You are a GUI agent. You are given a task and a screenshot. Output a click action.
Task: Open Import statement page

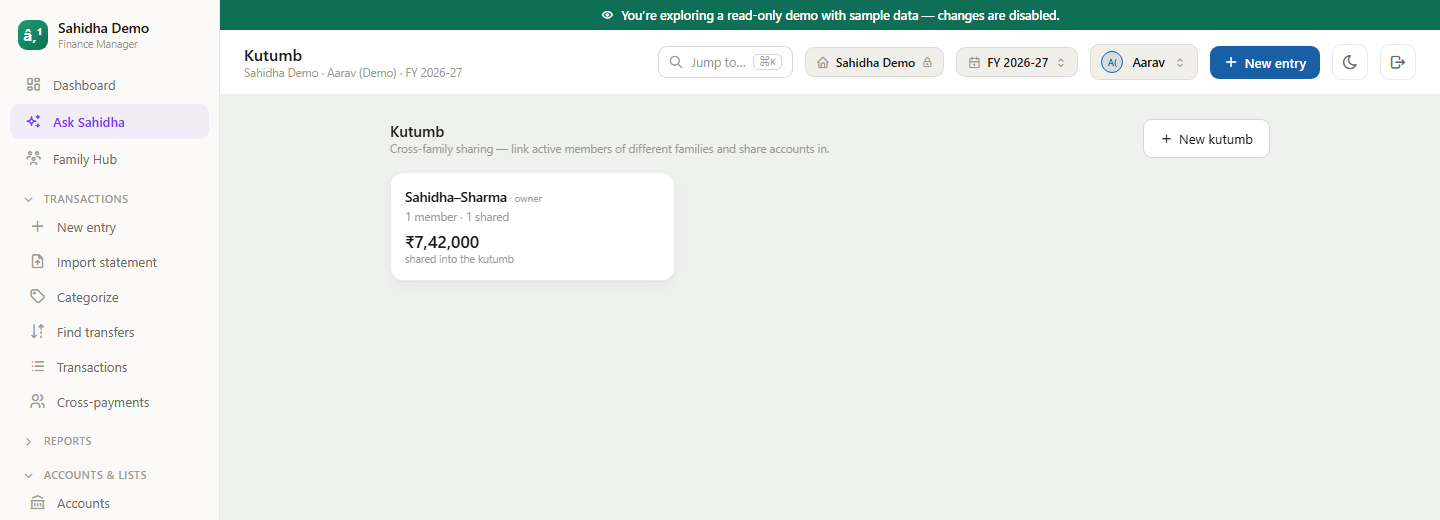pos(110,262)
